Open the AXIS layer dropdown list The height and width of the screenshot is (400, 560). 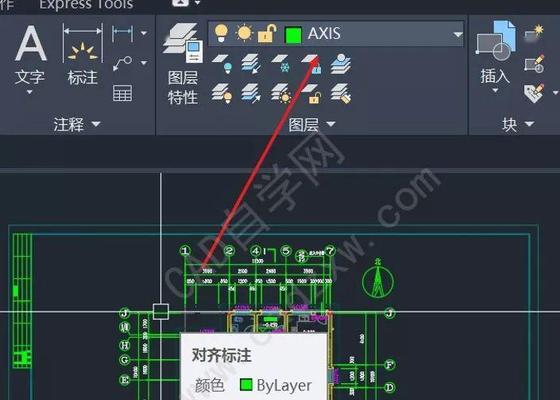(458, 34)
